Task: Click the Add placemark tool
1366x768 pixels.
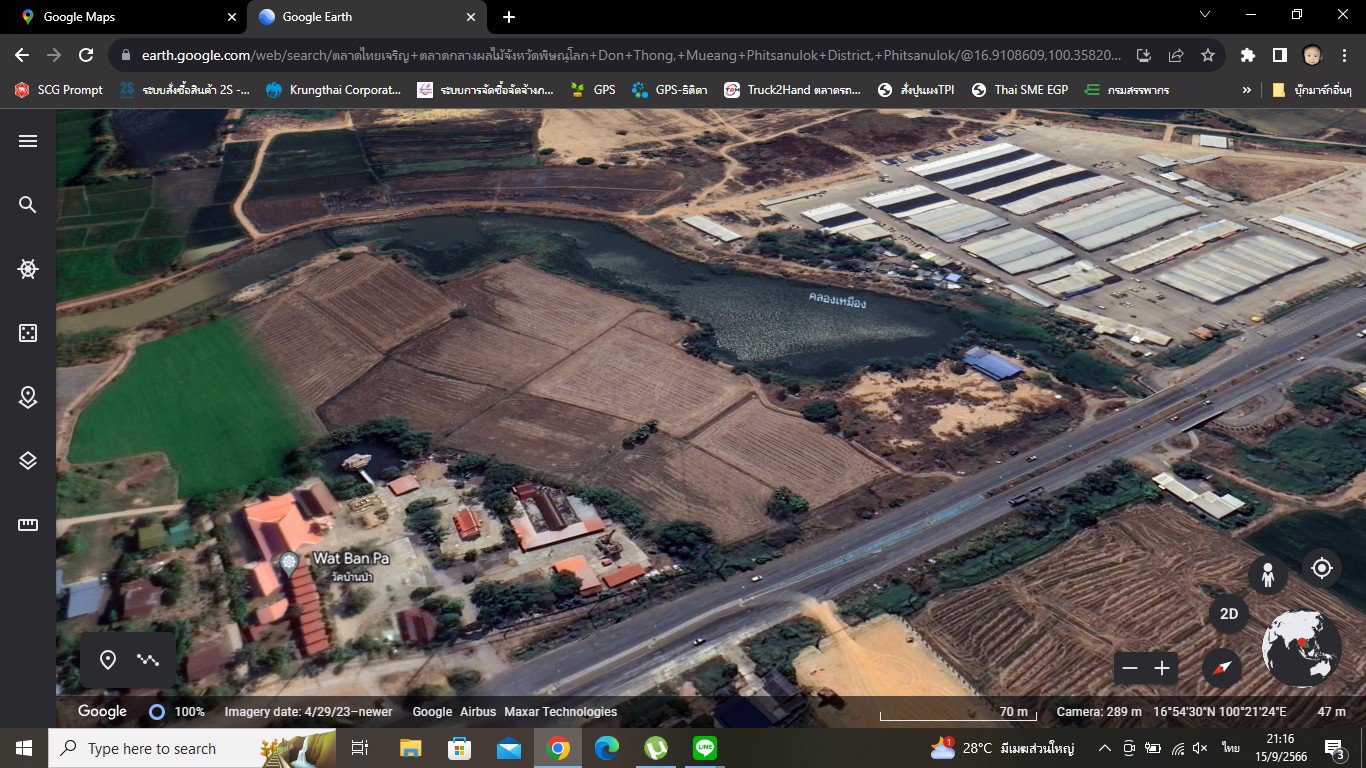Action: (108, 660)
